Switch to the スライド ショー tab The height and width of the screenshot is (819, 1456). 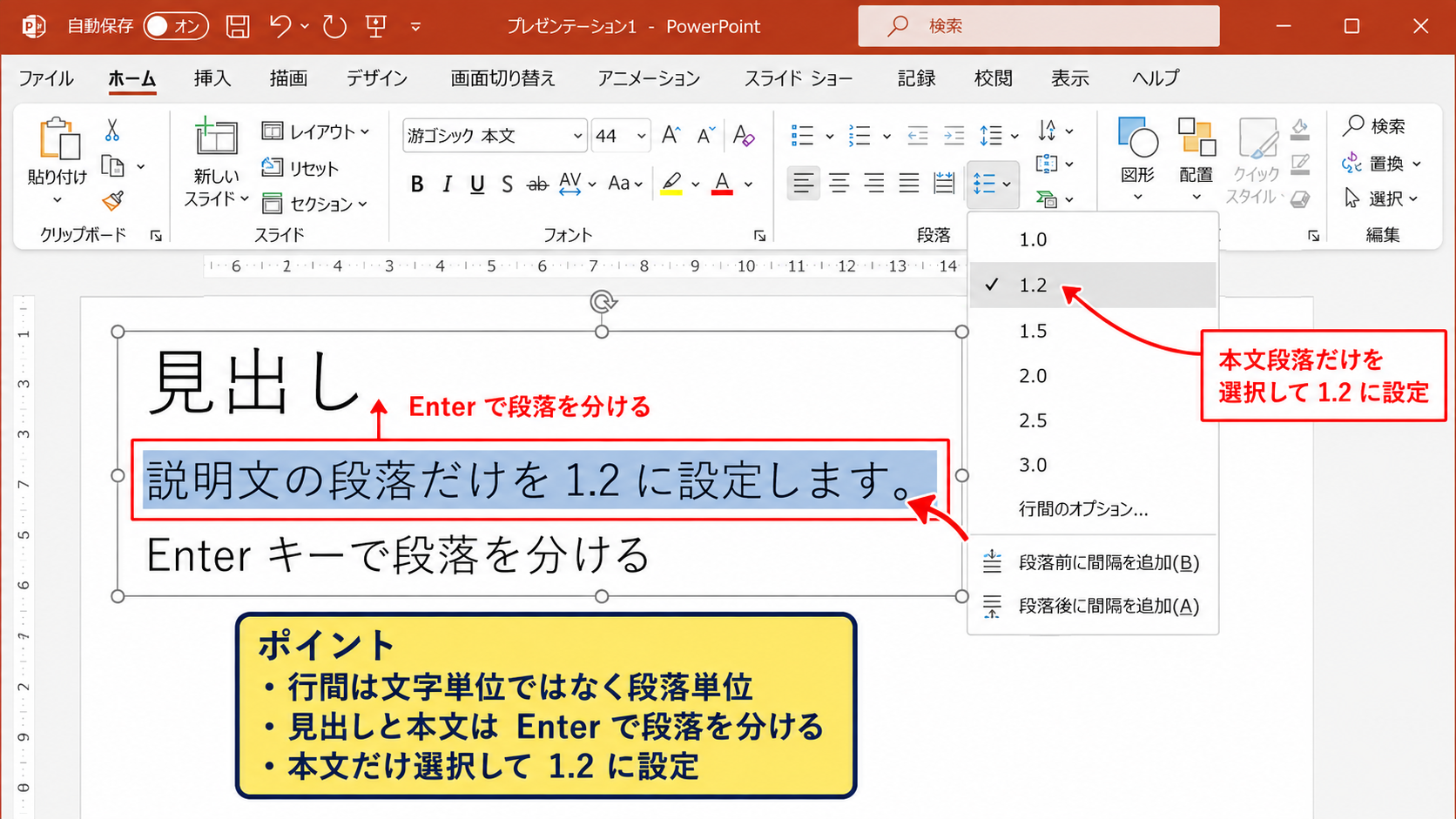(x=799, y=78)
